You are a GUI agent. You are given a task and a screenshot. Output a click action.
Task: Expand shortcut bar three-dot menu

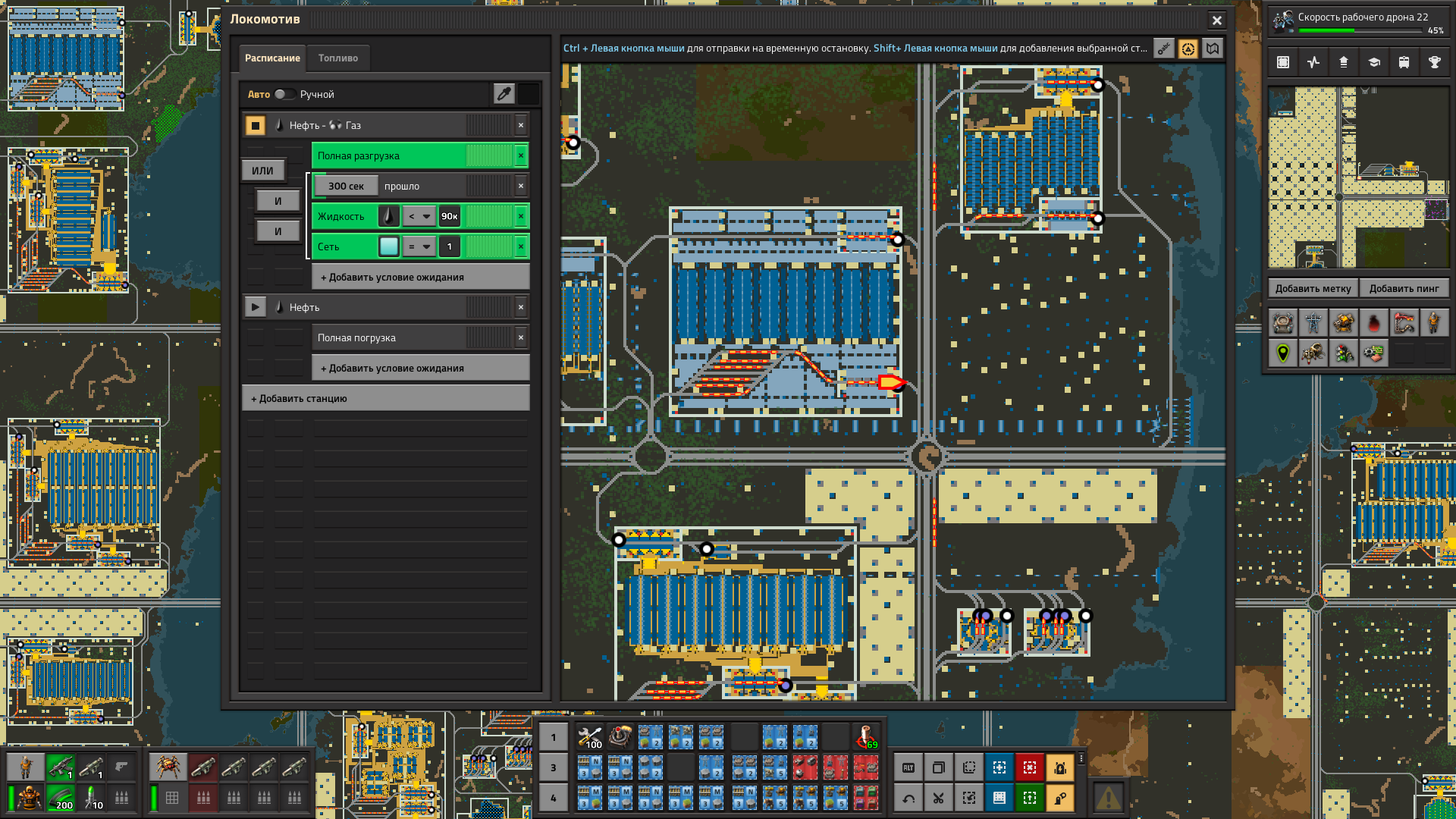pyautogui.click(x=1081, y=759)
